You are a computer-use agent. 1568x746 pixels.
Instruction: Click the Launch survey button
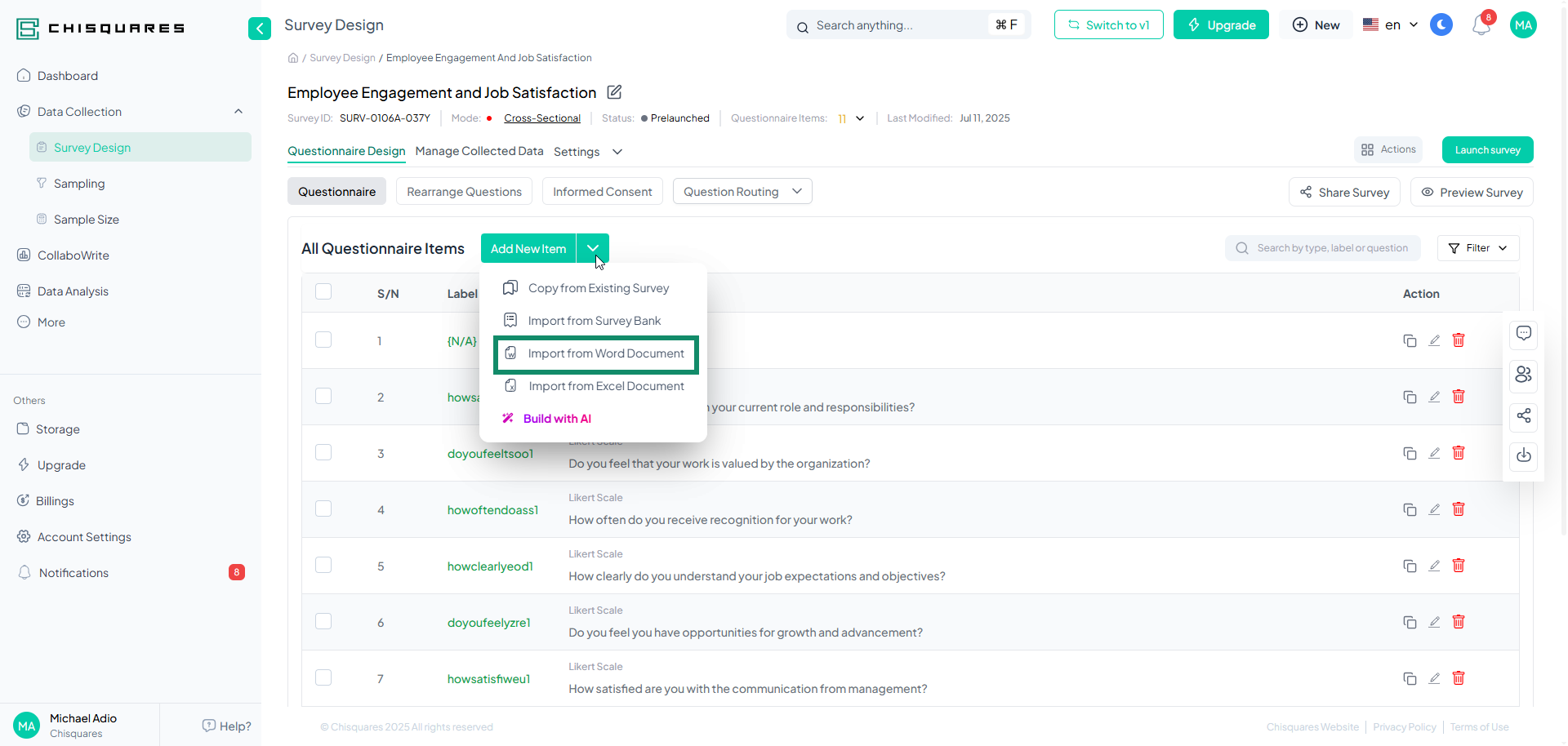click(1487, 150)
